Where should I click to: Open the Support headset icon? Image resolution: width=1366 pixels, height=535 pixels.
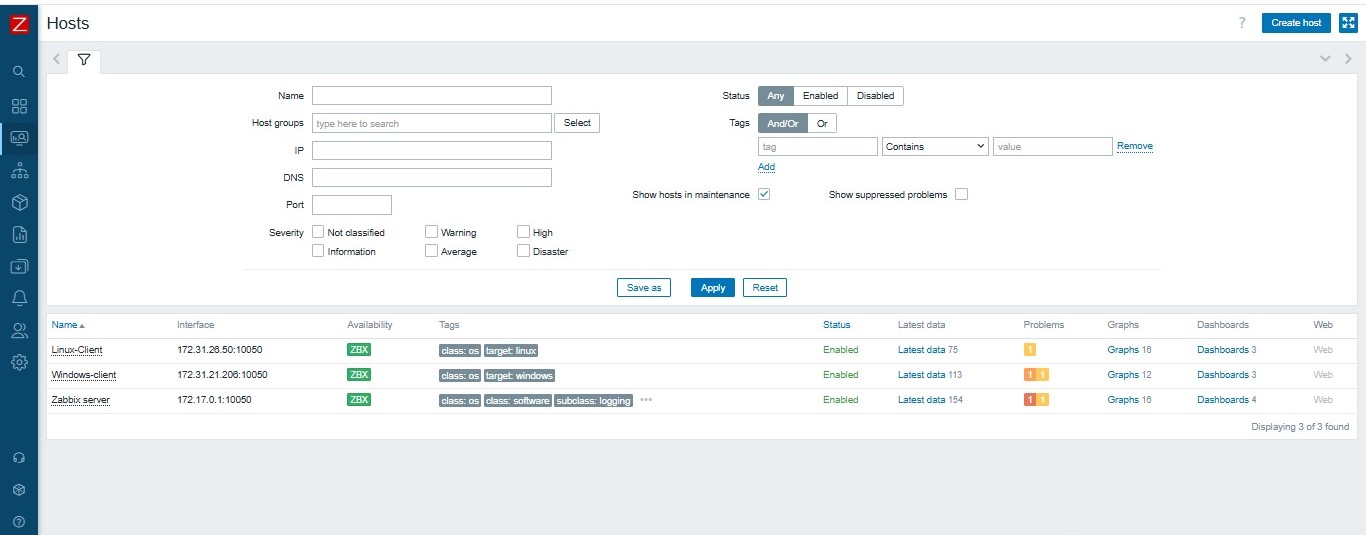19,458
